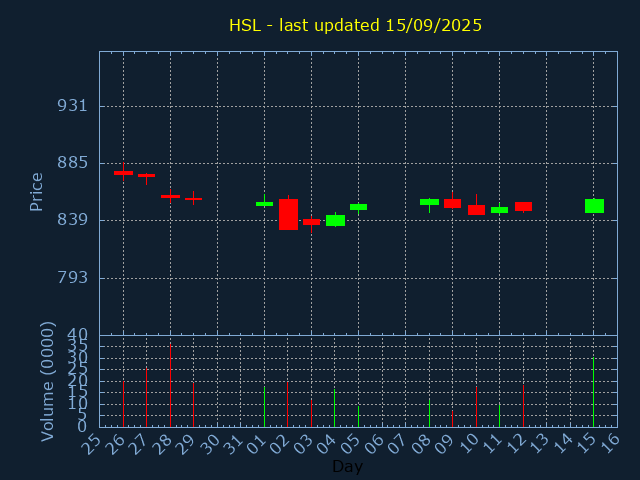
Task: Select the large red candlestick for day 02
Action: click(288, 214)
